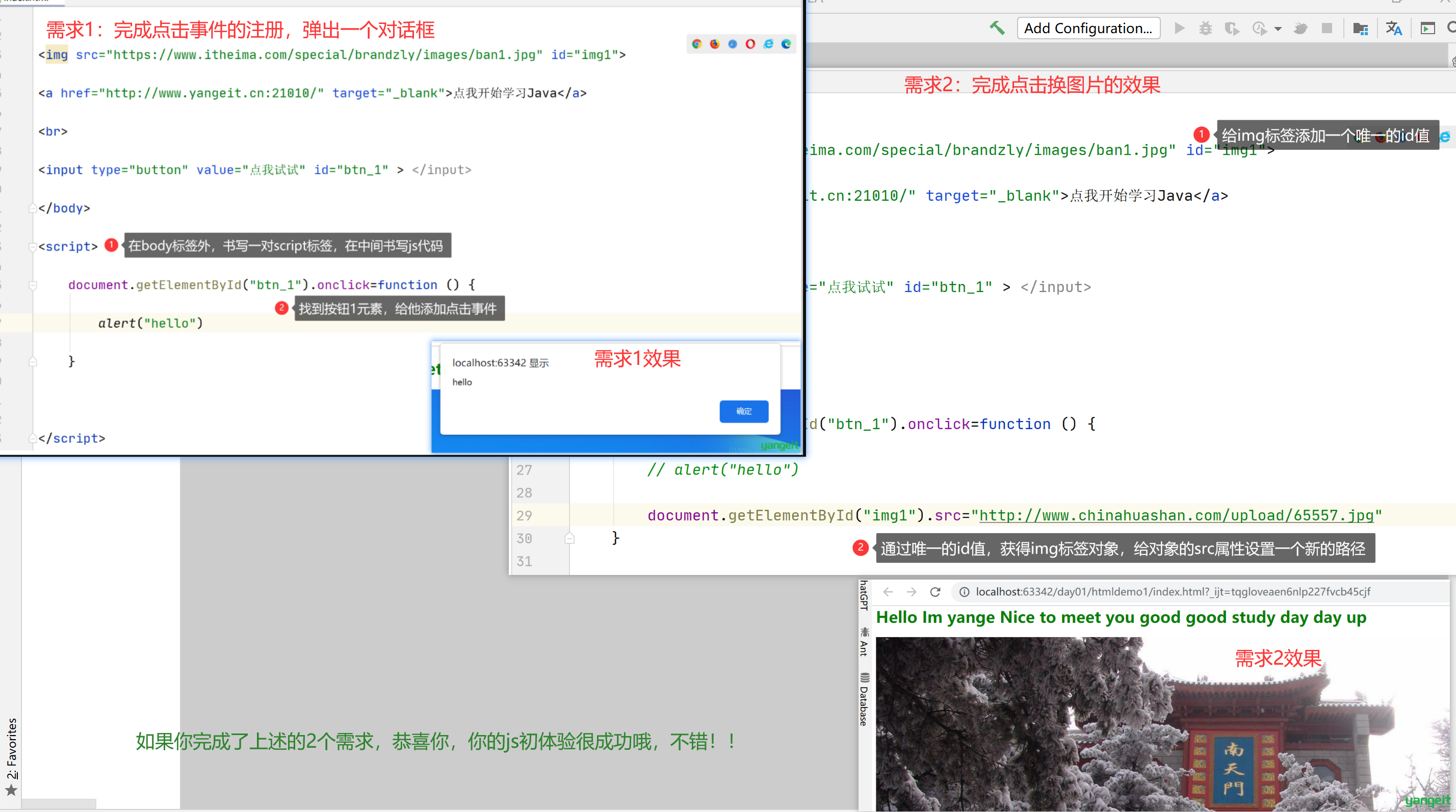Image resolution: width=1456 pixels, height=812 pixels.
Task: Go forward in the embedded browser
Action: pos(911,592)
